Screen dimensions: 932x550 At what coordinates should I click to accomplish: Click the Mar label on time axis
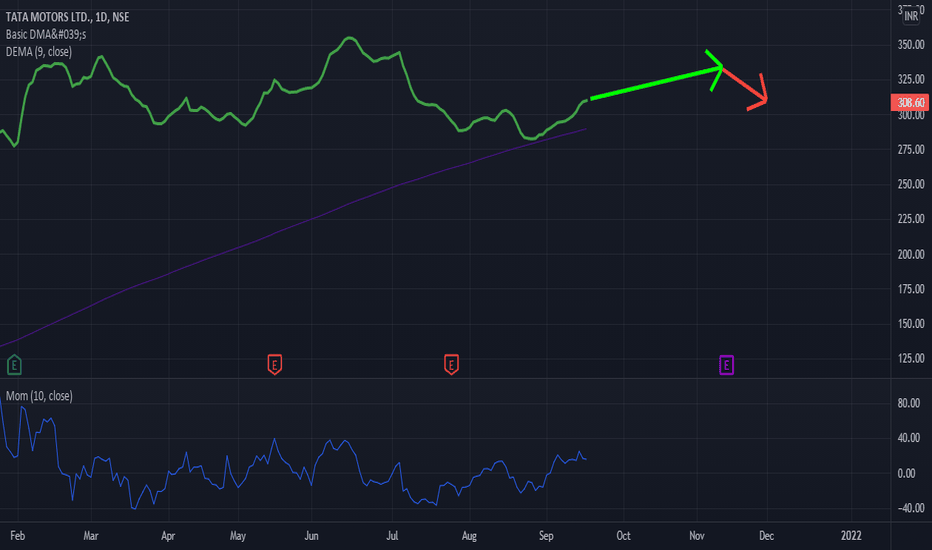pyautogui.click(x=91, y=536)
